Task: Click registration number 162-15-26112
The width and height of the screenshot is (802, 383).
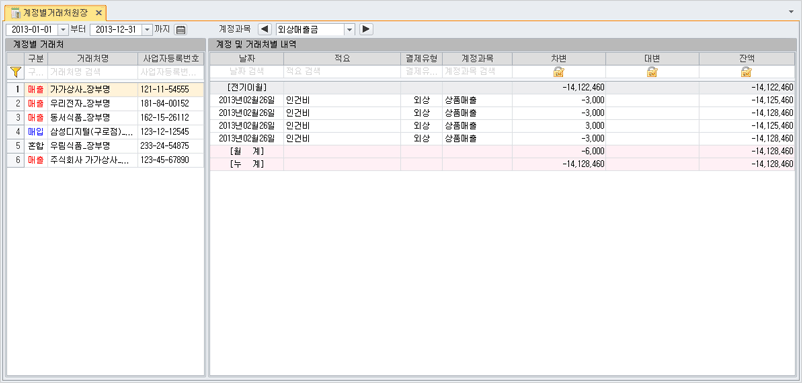Action: pyautogui.click(x=164, y=118)
